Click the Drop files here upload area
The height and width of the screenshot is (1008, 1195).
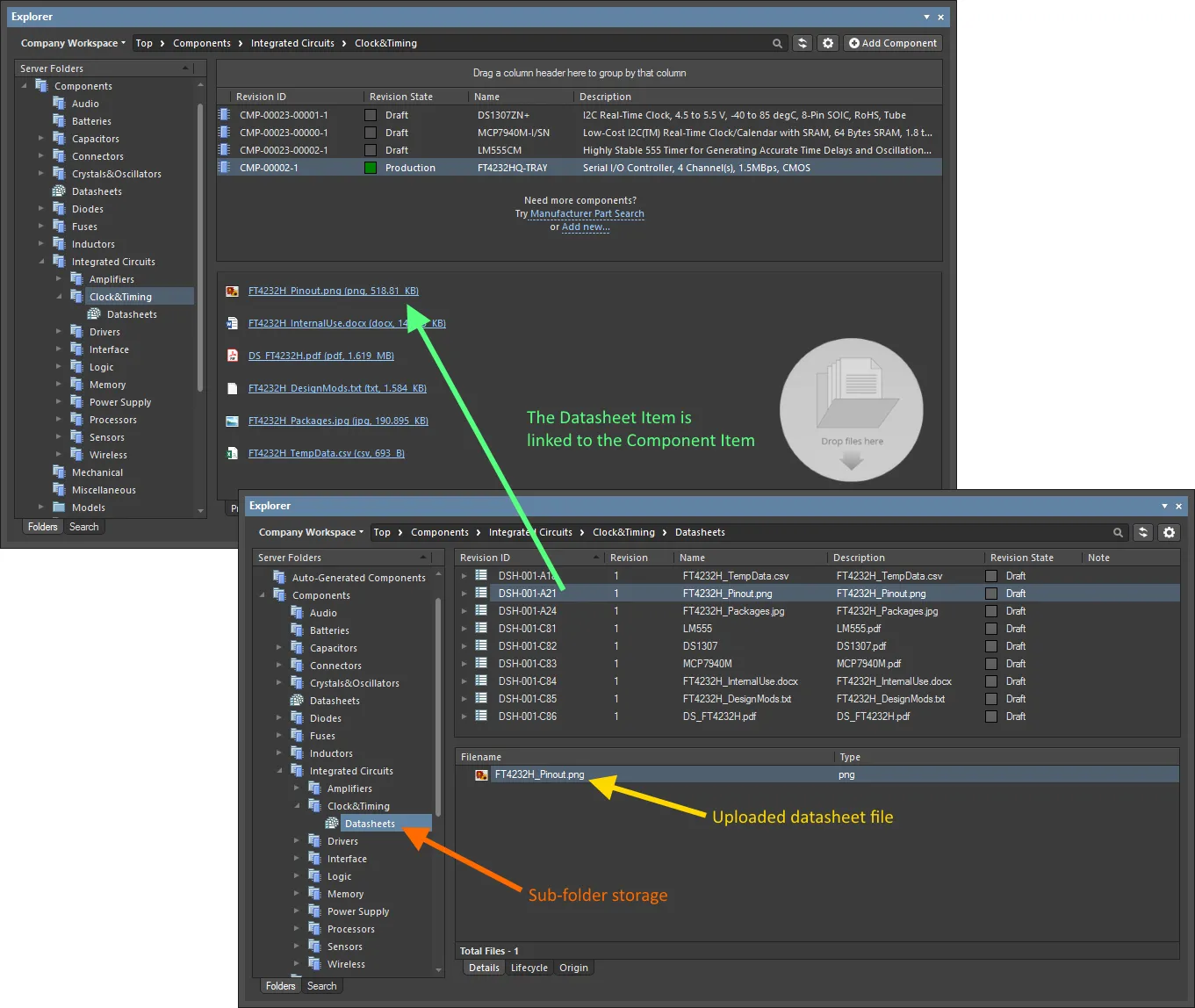[851, 409]
